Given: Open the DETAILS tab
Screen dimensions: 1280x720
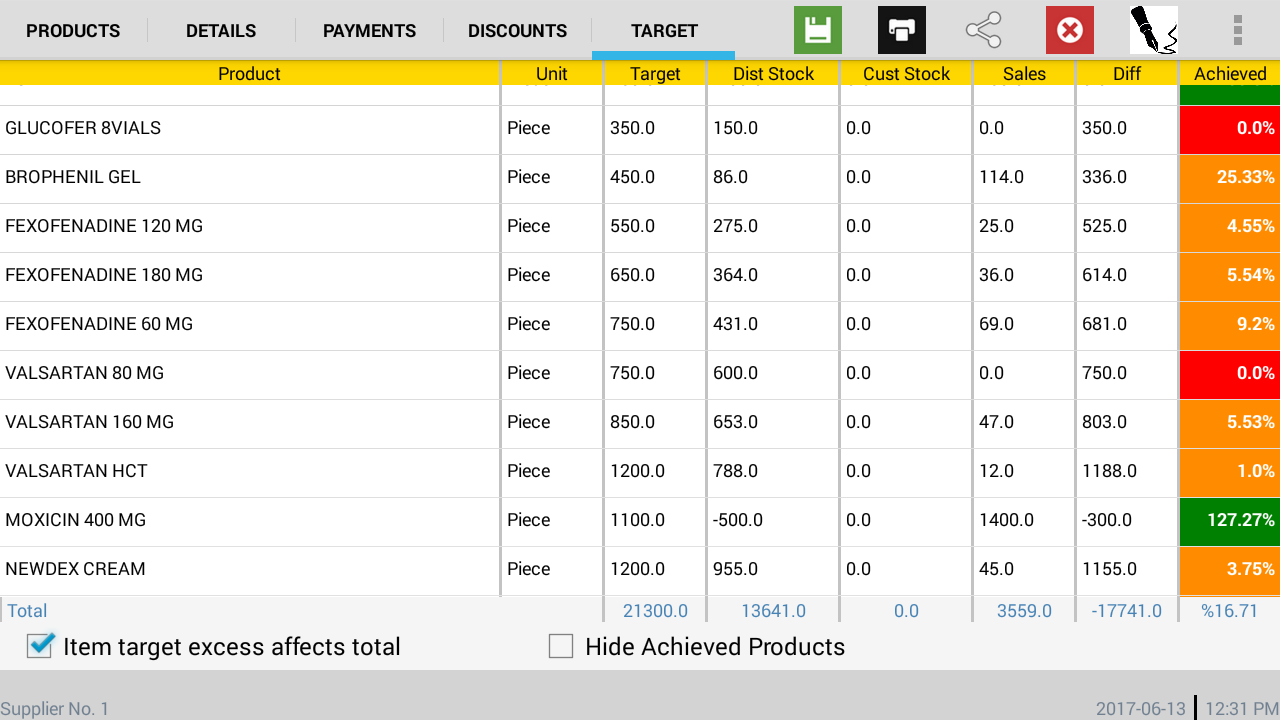Looking at the screenshot, I should click(221, 31).
